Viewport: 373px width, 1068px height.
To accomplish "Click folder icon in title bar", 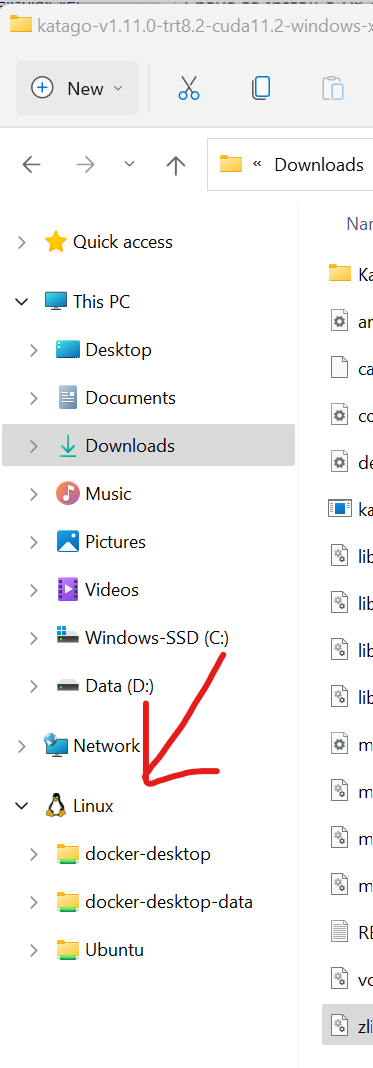I will coord(20,25).
